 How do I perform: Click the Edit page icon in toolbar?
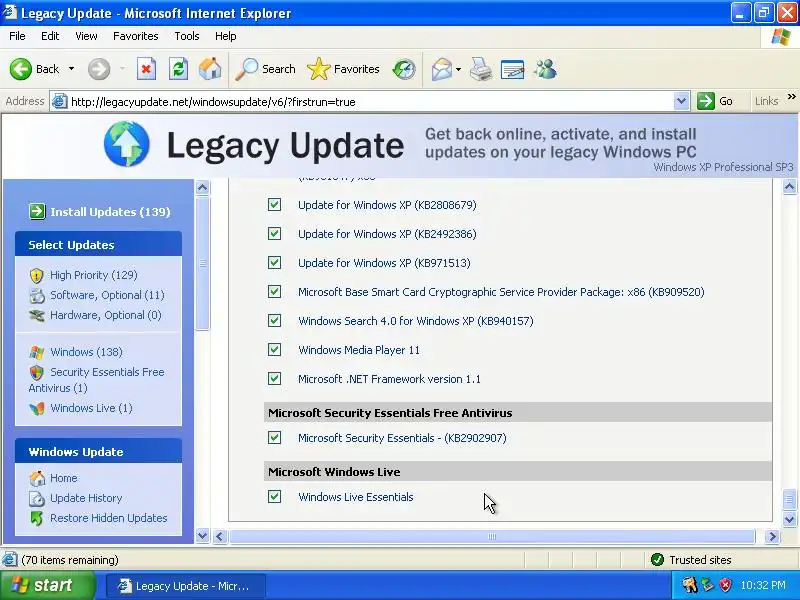513,69
